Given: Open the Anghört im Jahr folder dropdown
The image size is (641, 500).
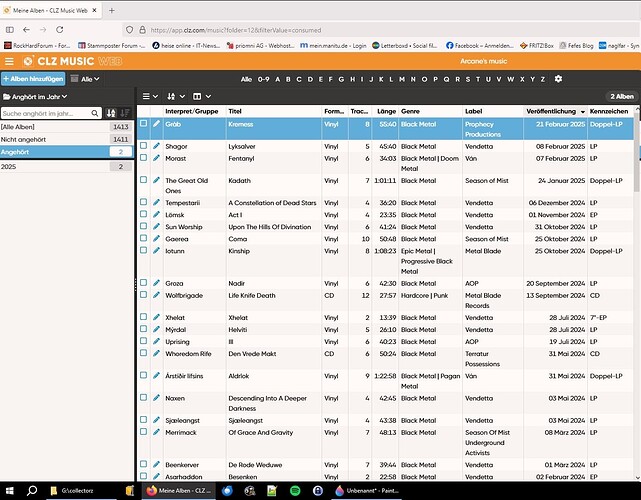Looking at the screenshot, I should (35, 97).
